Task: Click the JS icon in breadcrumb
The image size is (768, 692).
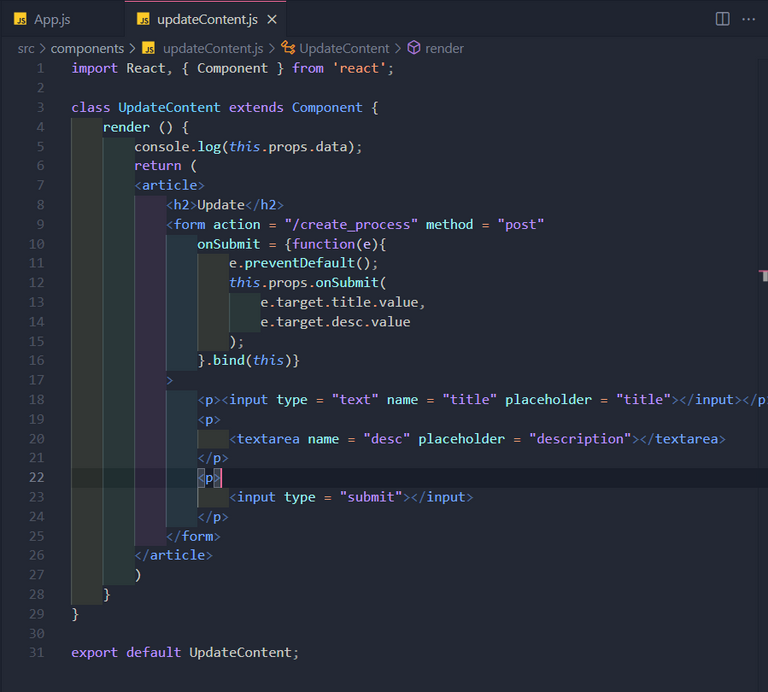Action: 148,48
